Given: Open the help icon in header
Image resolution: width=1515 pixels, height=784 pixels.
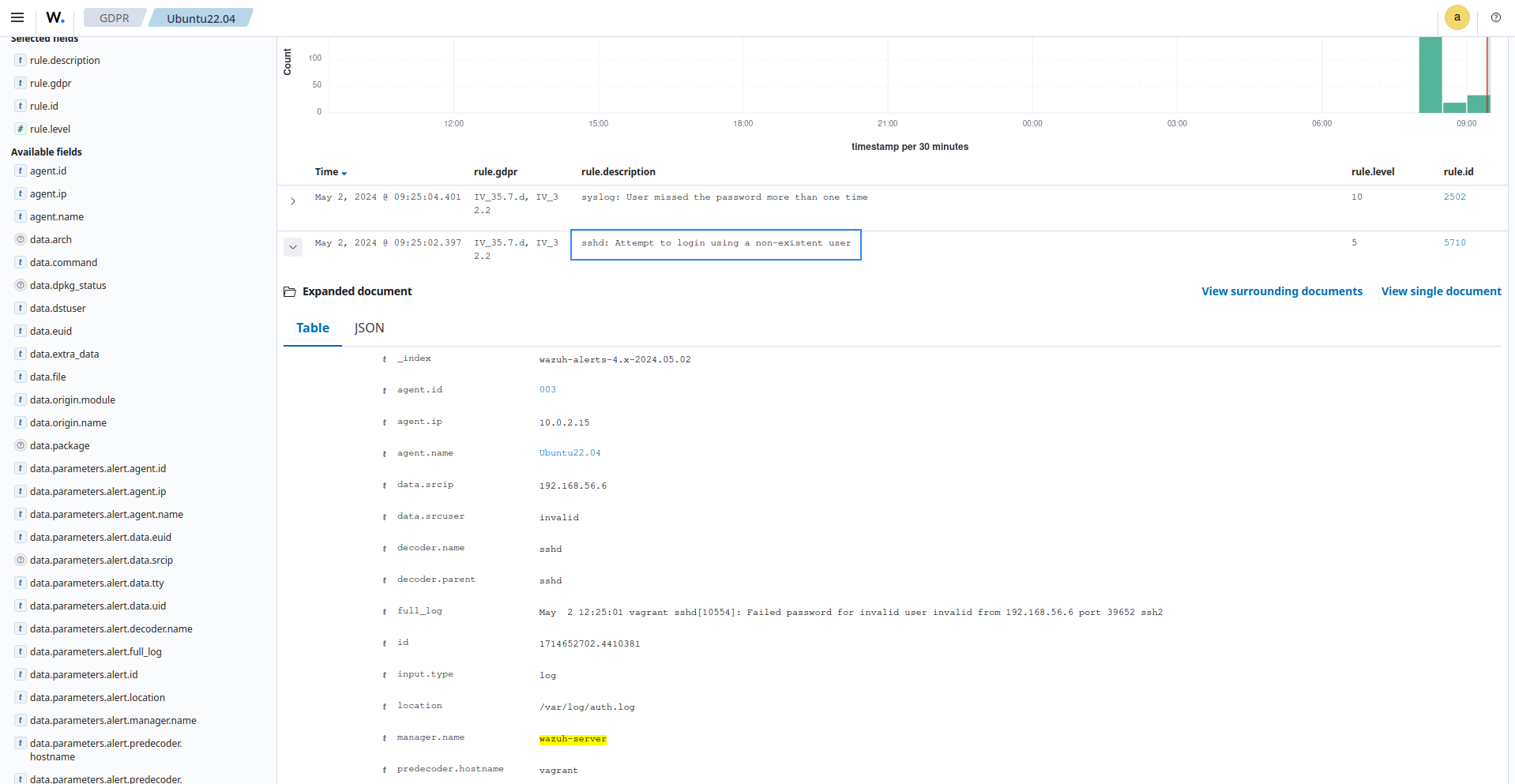Looking at the screenshot, I should tap(1495, 17).
